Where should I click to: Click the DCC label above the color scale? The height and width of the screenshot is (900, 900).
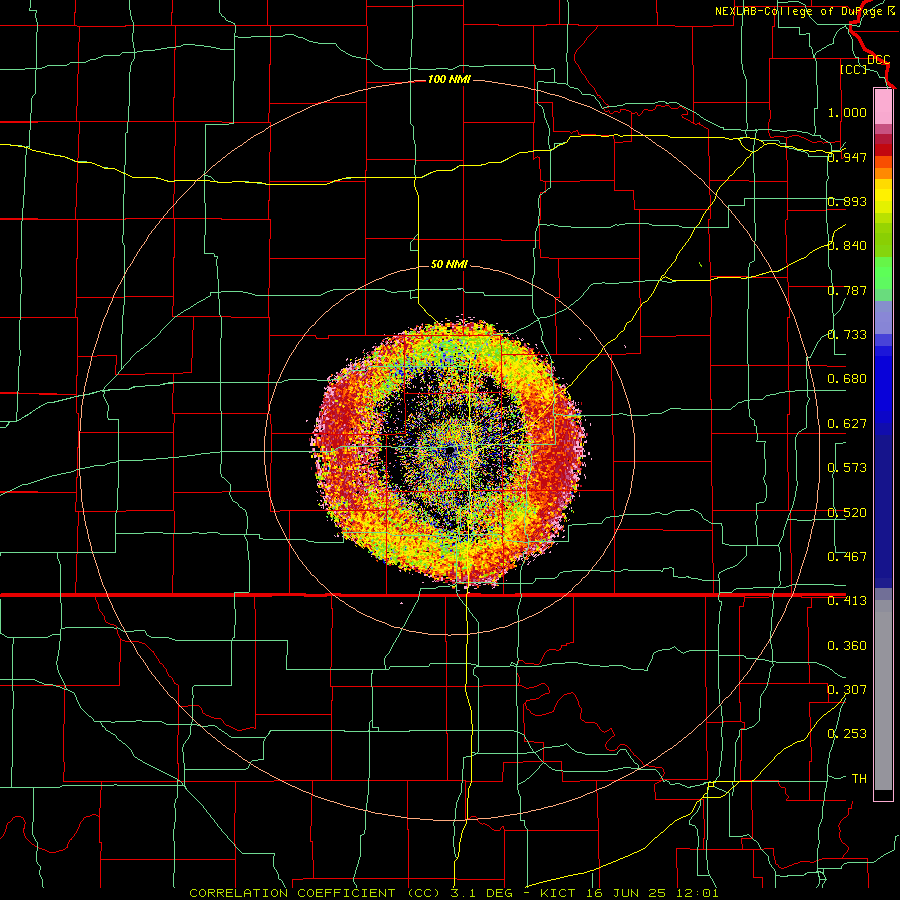coord(879,60)
